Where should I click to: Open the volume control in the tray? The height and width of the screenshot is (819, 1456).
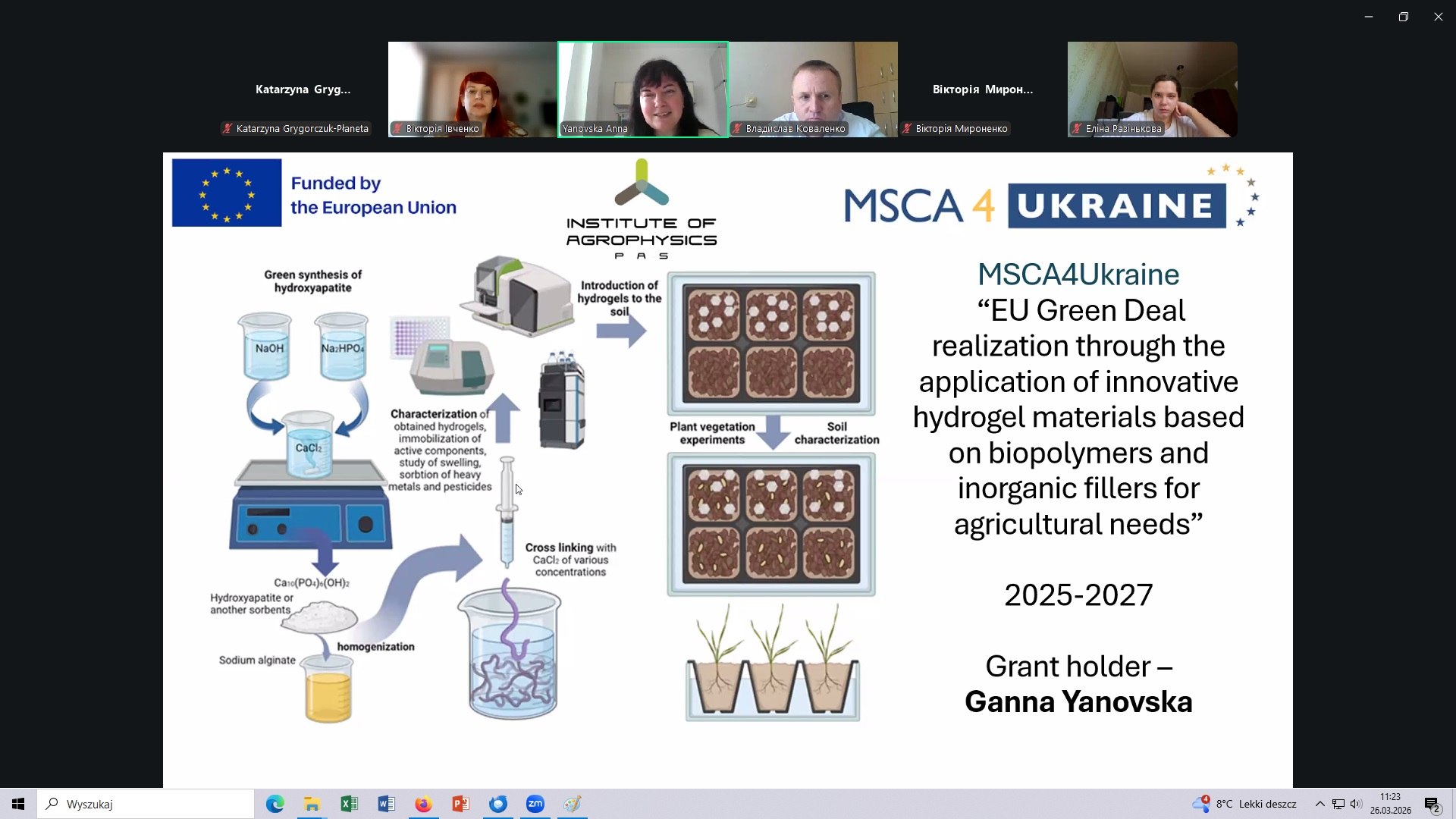[x=1356, y=804]
